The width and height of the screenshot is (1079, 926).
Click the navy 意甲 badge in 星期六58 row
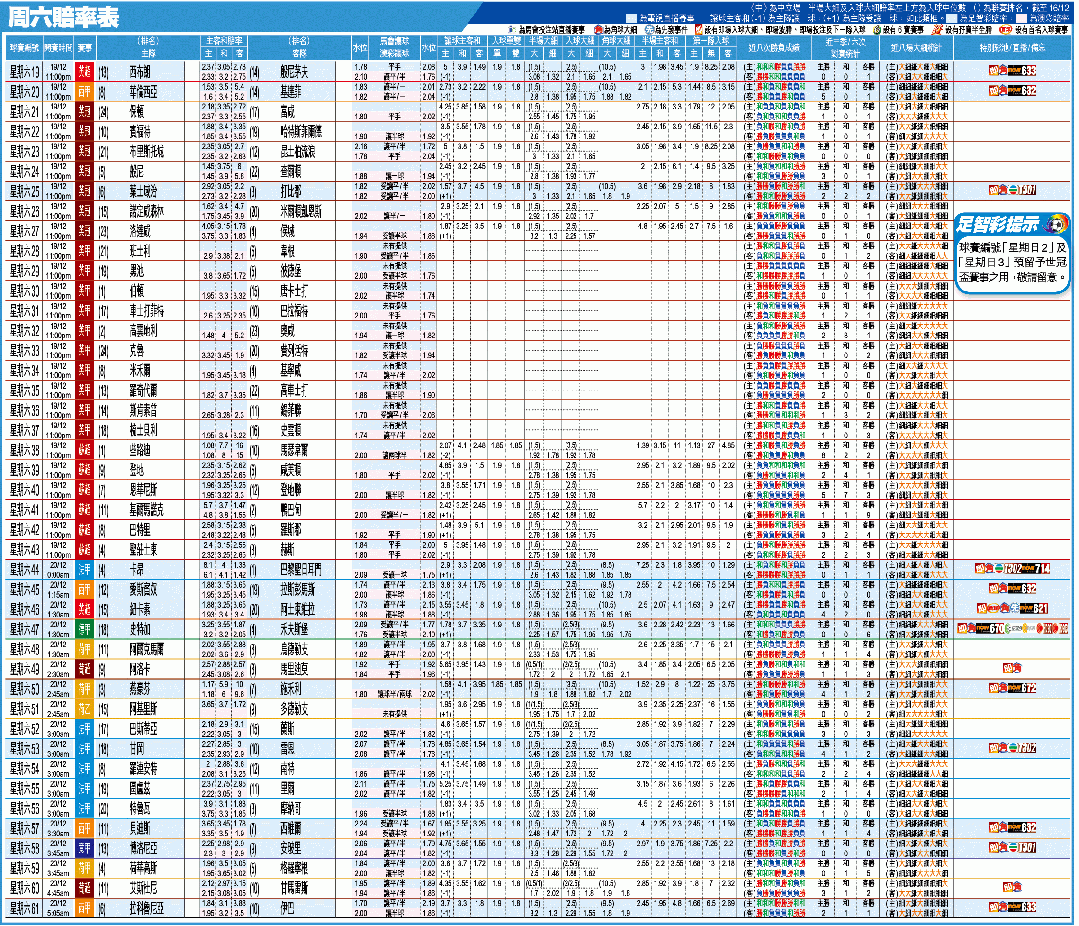click(84, 848)
